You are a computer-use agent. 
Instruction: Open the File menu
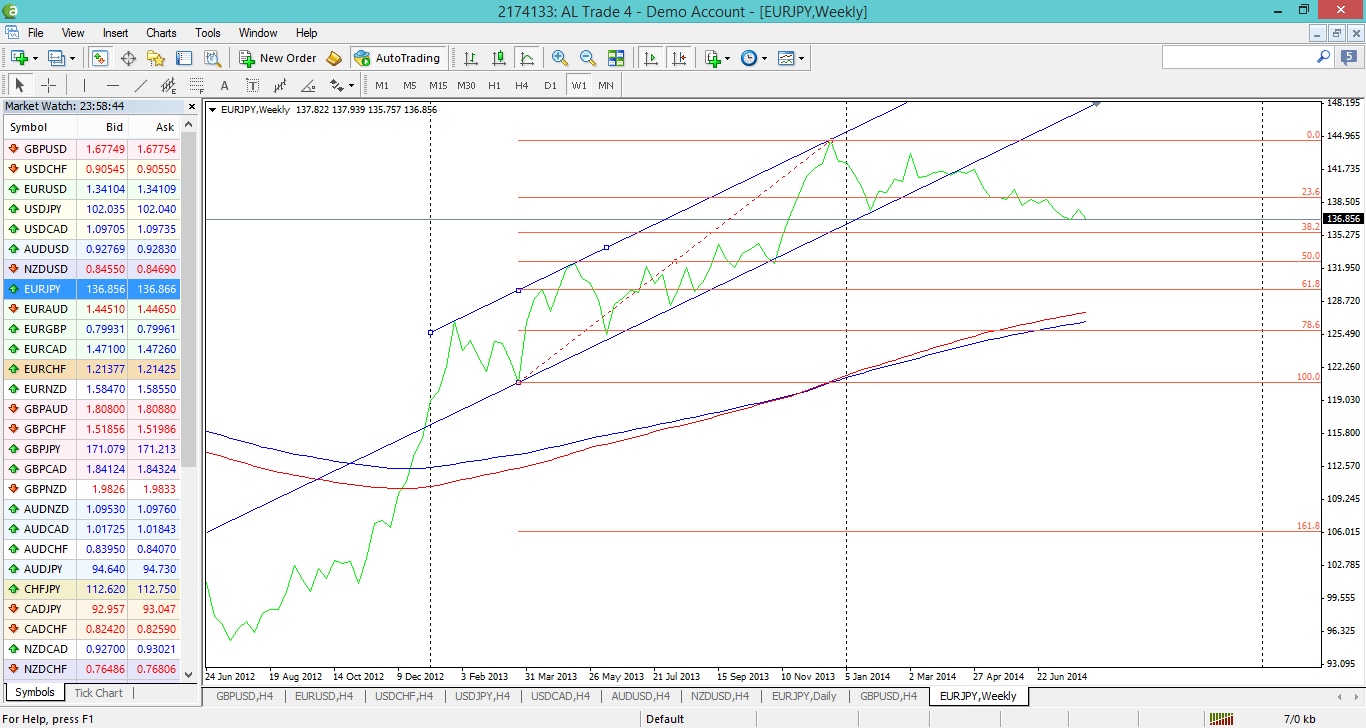tap(36, 33)
